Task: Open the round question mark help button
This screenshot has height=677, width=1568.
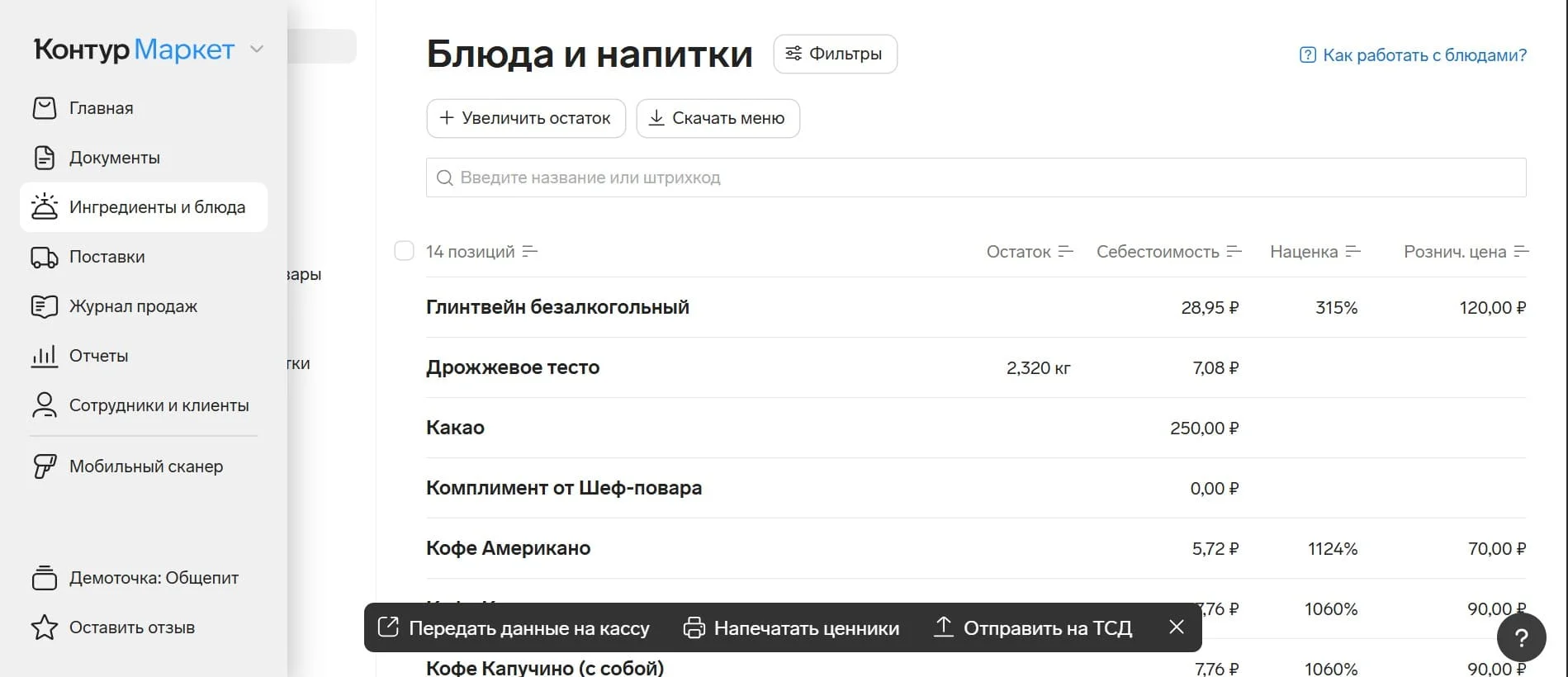Action: pos(1521,637)
